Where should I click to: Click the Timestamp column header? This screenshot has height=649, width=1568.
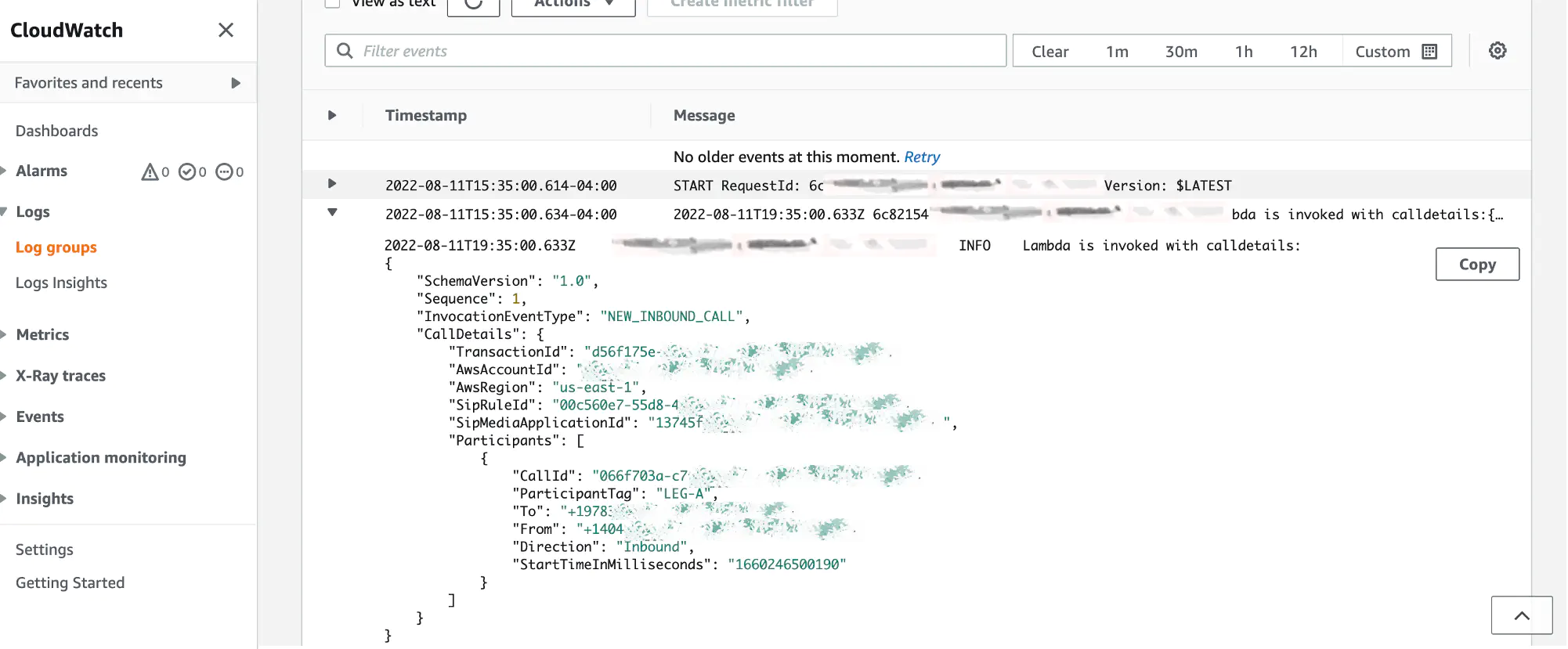(426, 115)
